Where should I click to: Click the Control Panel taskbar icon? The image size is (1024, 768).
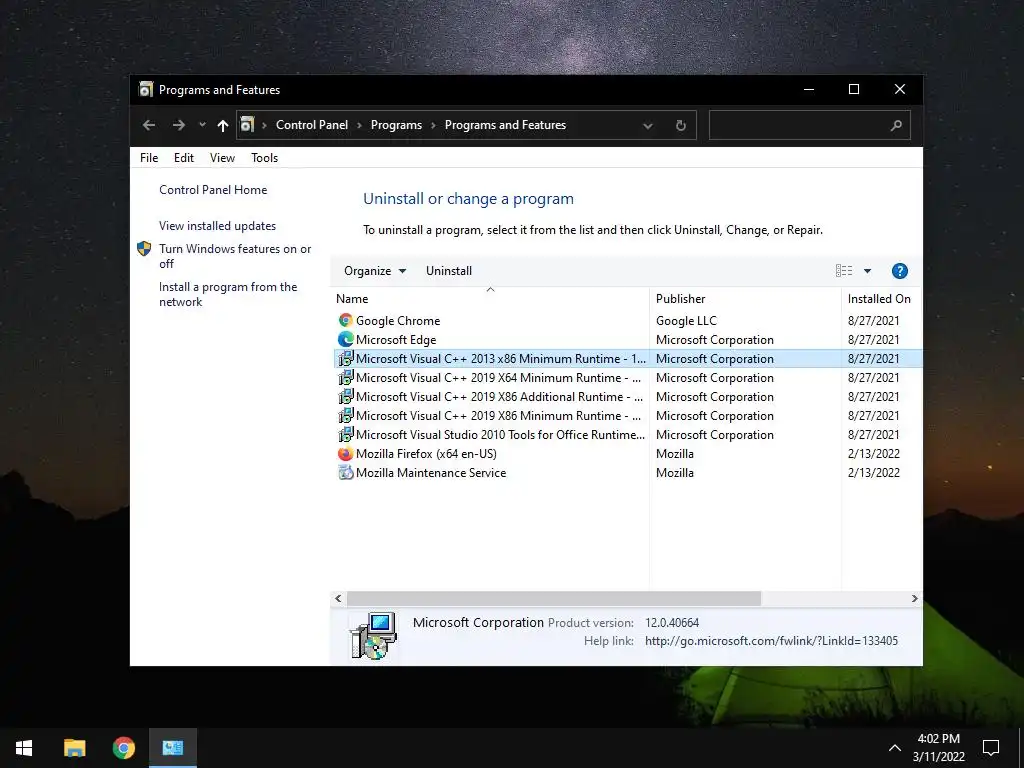point(172,748)
